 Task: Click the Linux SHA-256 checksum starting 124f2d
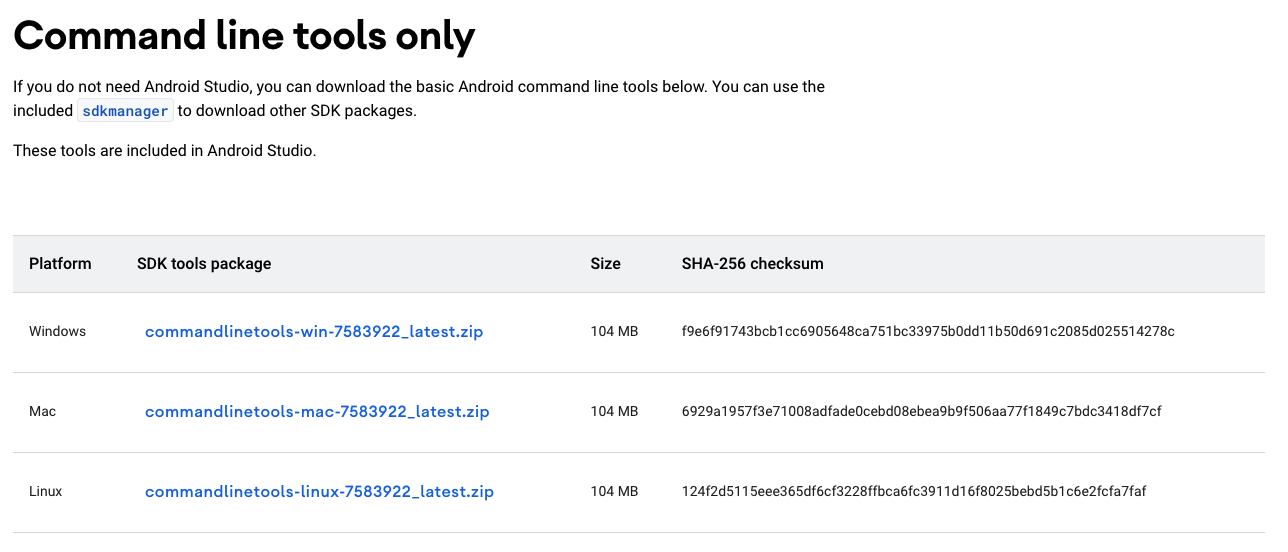point(914,492)
